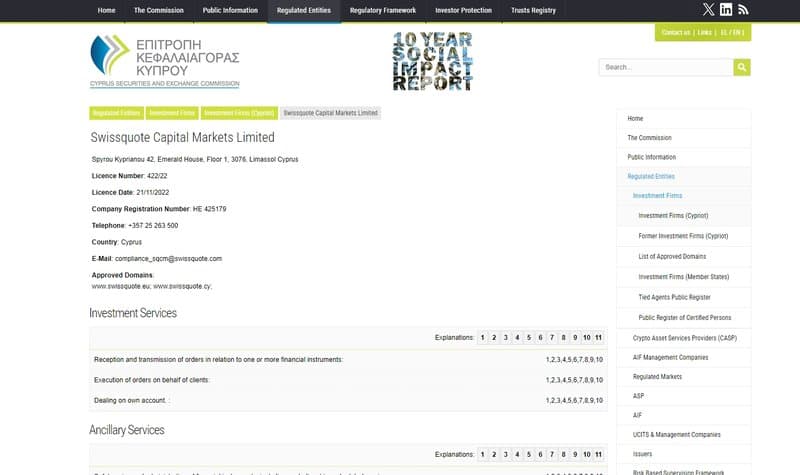Open the Investor Protection top menu
Viewport: 800px width, 475px height.
click(463, 10)
